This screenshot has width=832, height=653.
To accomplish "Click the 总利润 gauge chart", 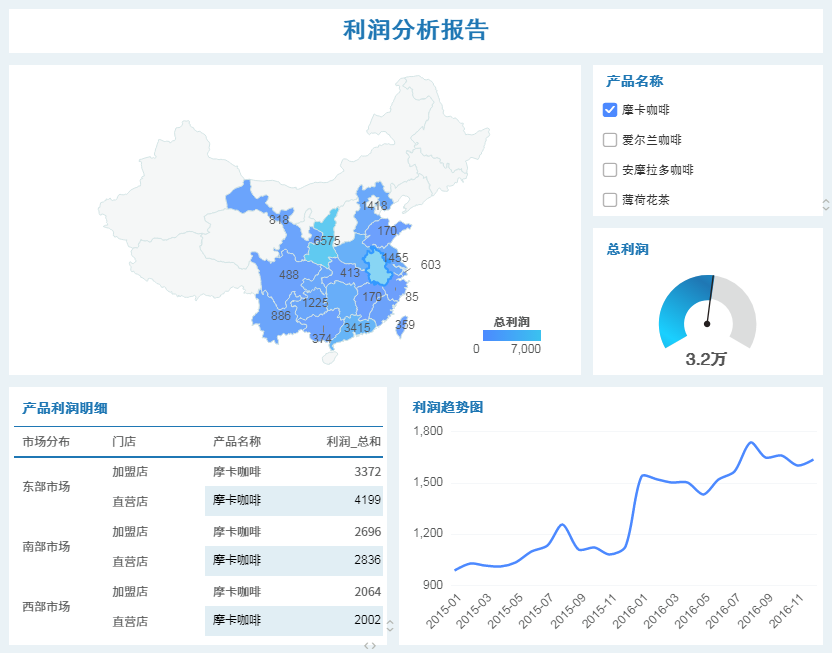I will coord(708,313).
